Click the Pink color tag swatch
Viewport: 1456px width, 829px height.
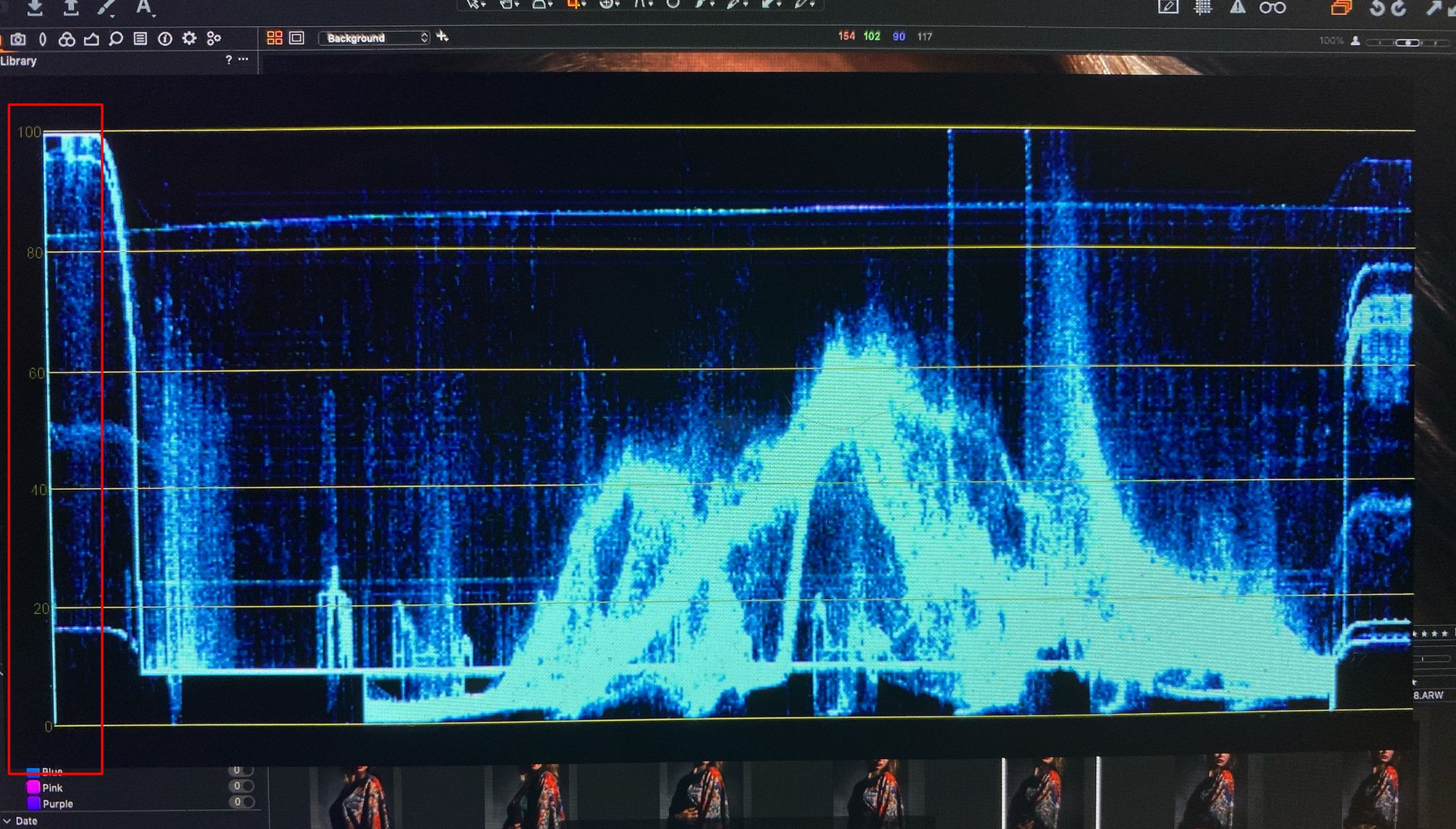pos(33,788)
